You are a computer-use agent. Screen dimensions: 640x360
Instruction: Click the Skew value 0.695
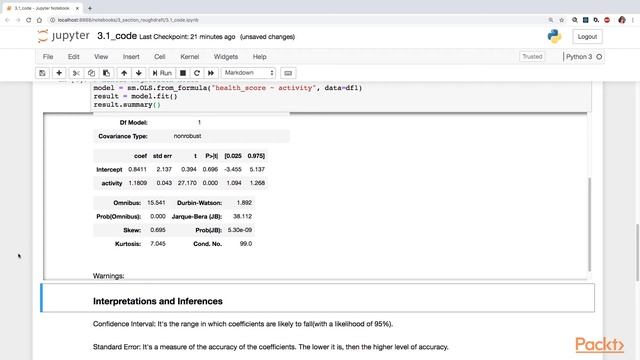pos(158,230)
